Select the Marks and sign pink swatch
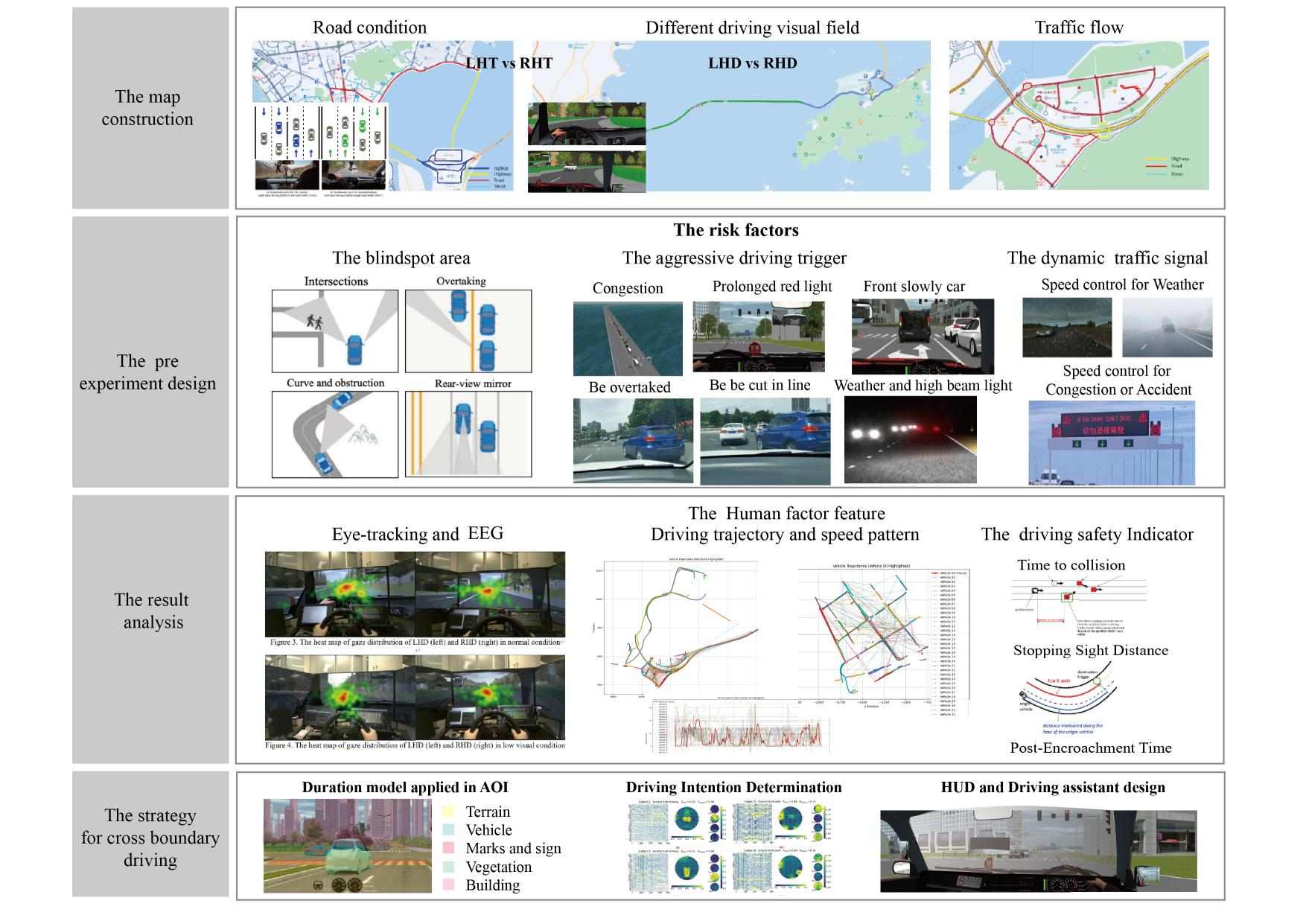1306x924 pixels. [448, 848]
